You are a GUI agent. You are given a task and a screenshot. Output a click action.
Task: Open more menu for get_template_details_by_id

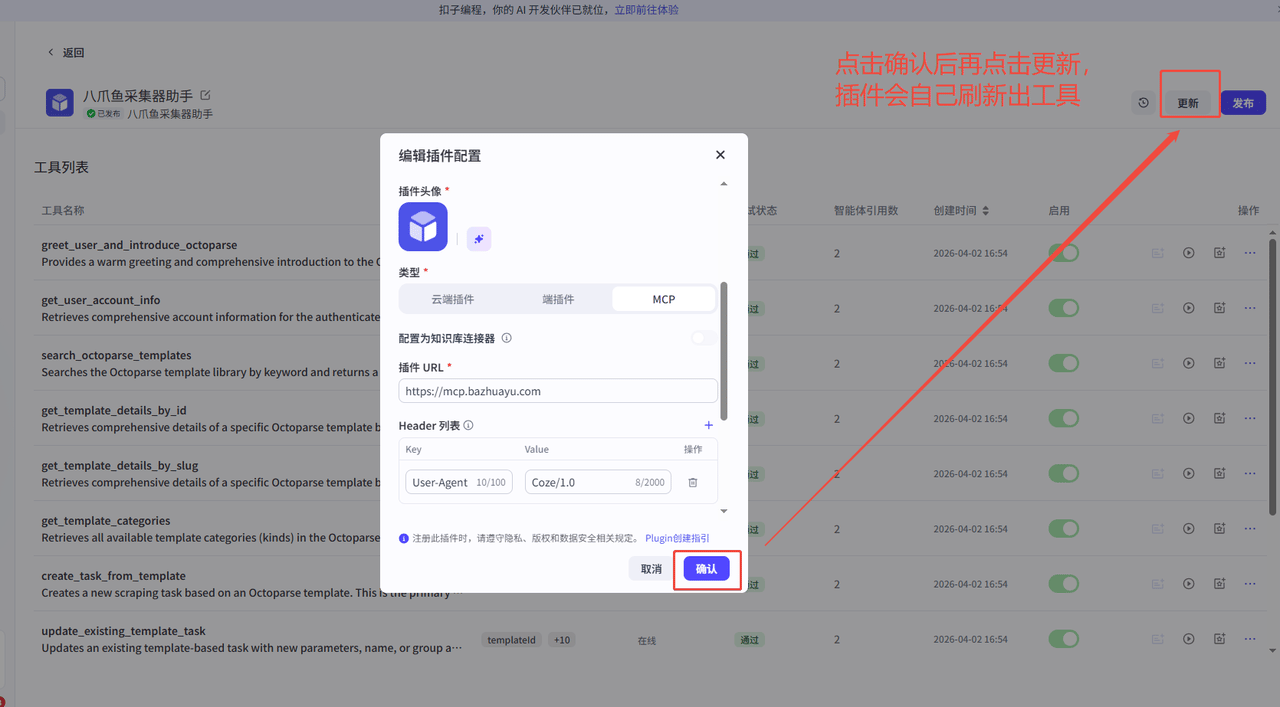[1250, 418]
